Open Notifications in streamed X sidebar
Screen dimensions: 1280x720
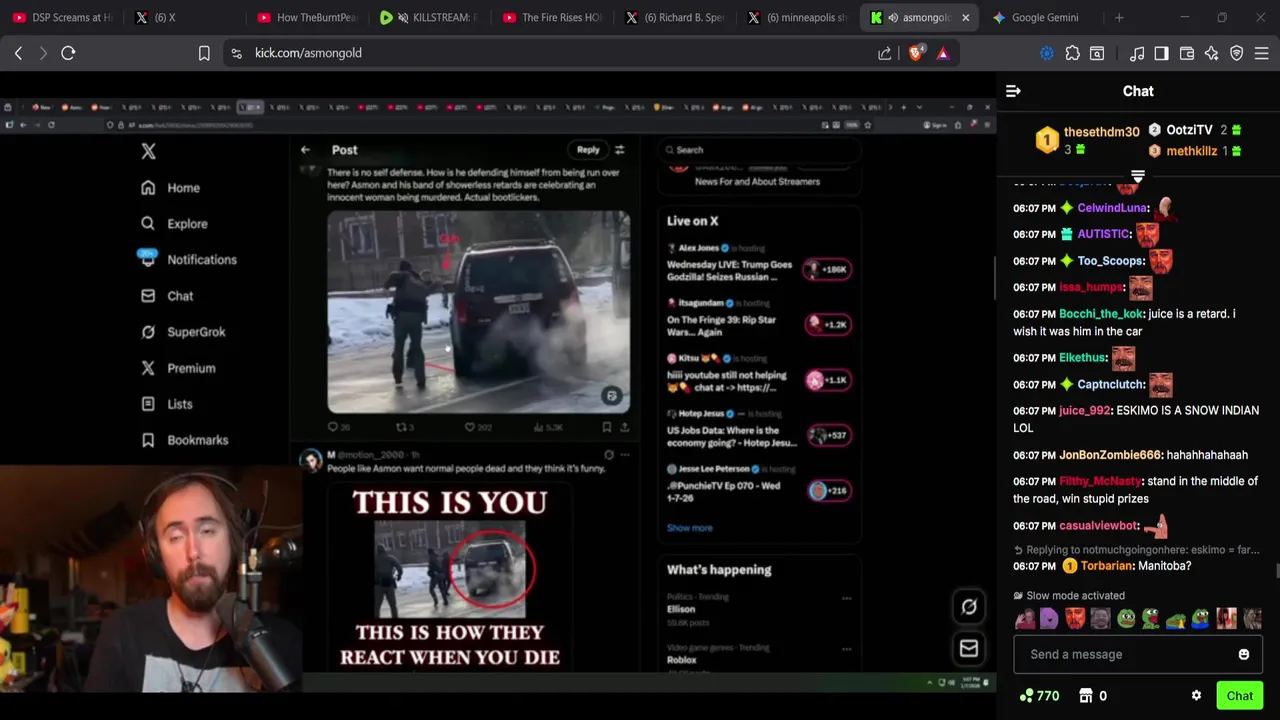coord(188,260)
